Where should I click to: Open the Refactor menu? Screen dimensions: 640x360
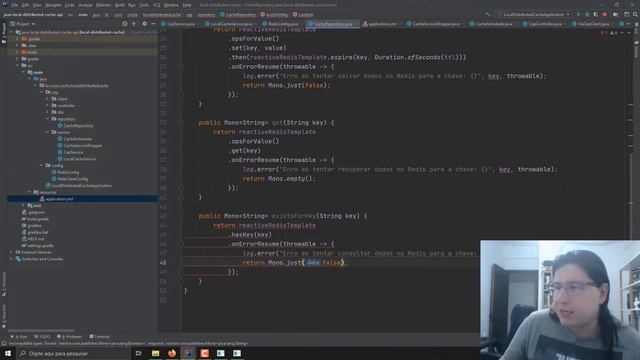[x=103, y=5]
